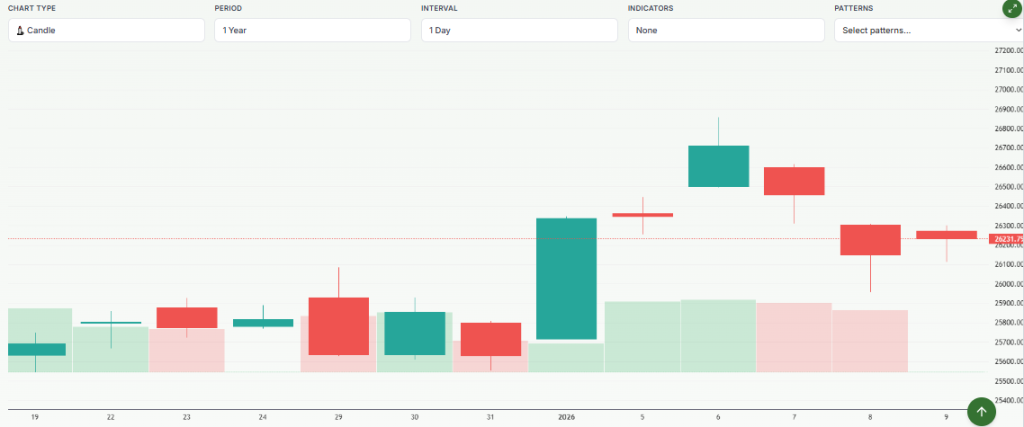
Task: Click the date label 6 on axis
Action: [x=718, y=417]
